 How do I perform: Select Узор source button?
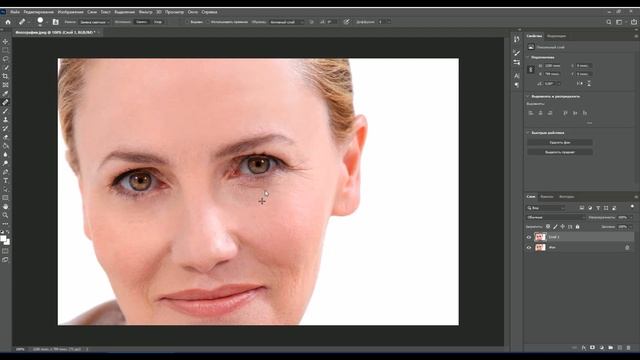point(158,22)
